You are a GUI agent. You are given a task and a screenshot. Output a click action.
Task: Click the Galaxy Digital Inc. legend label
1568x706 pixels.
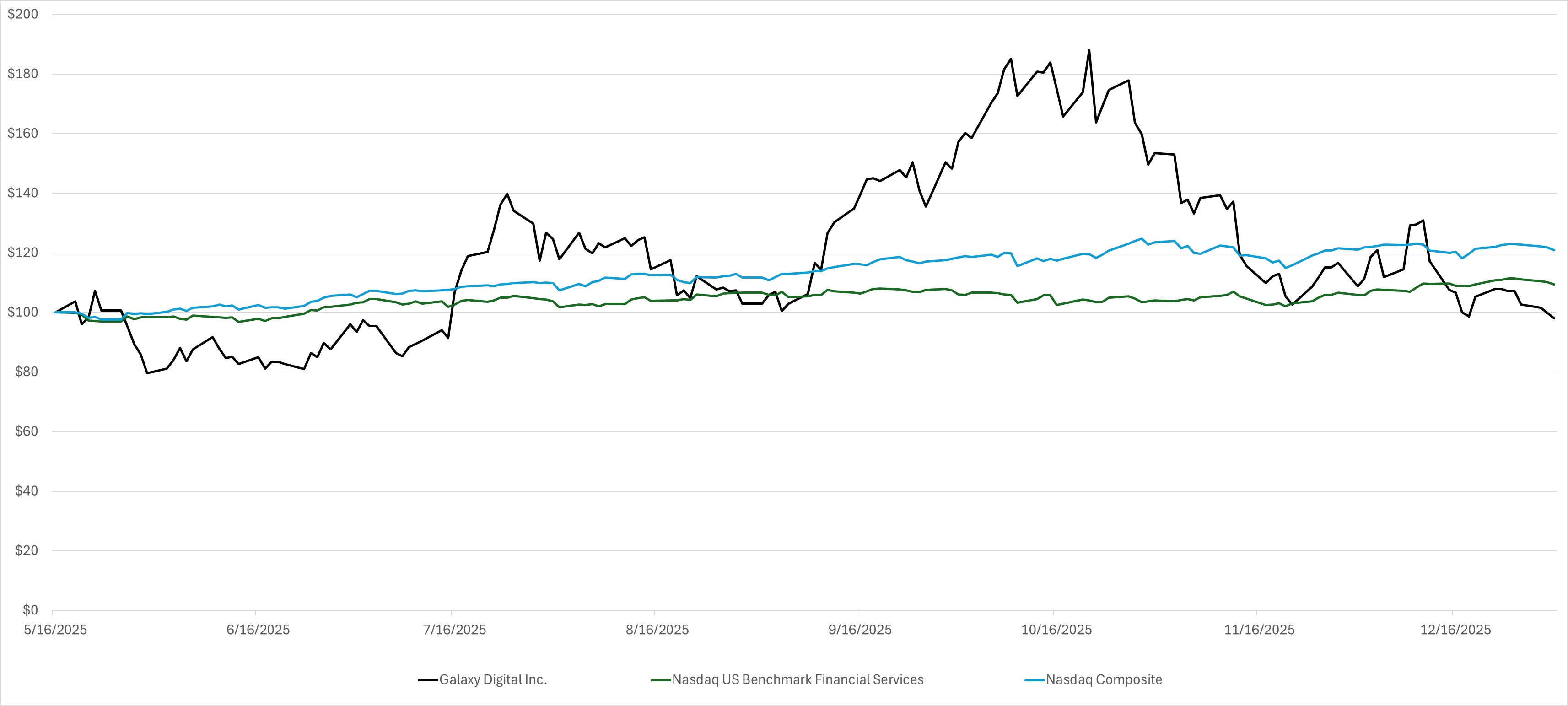493,680
